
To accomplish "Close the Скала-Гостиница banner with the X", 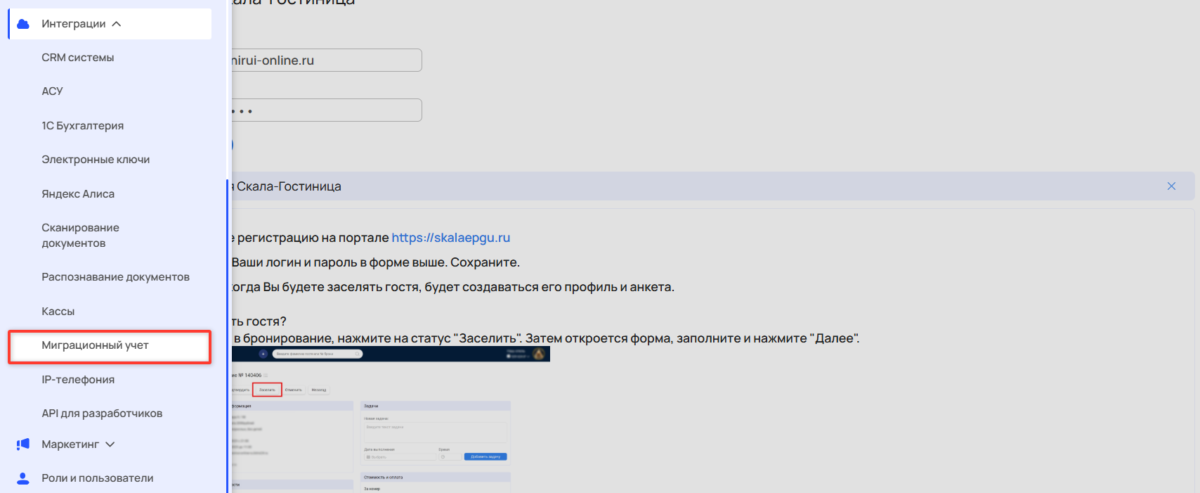I will [x=1171, y=186].
